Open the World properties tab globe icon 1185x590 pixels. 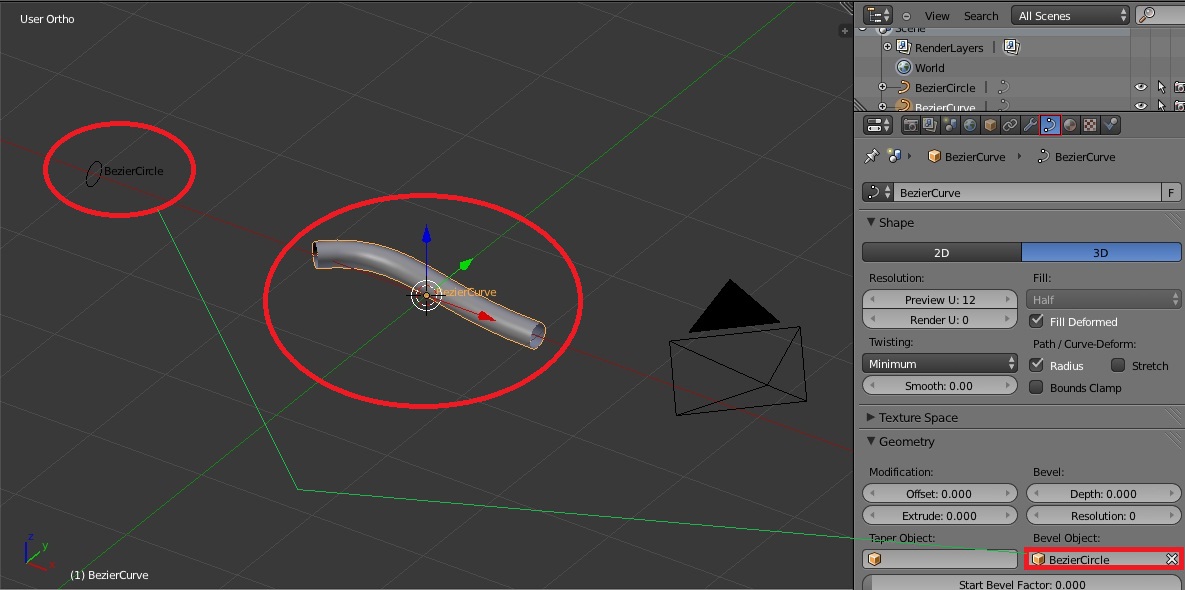click(970, 125)
